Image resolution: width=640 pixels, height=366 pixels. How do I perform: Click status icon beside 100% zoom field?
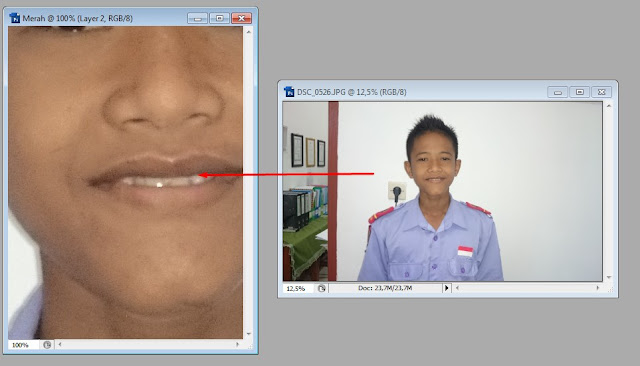(47, 345)
